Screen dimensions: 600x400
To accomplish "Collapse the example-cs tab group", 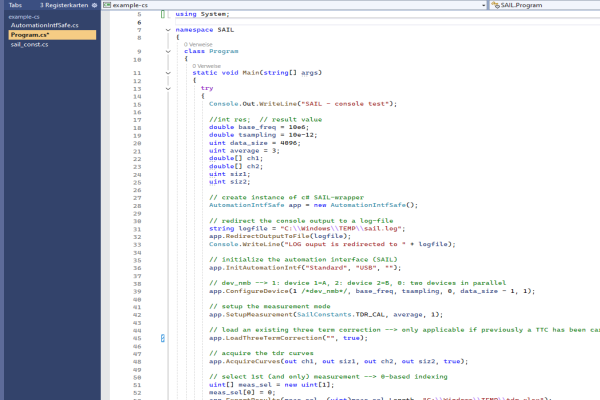I will click(x=21, y=17).
